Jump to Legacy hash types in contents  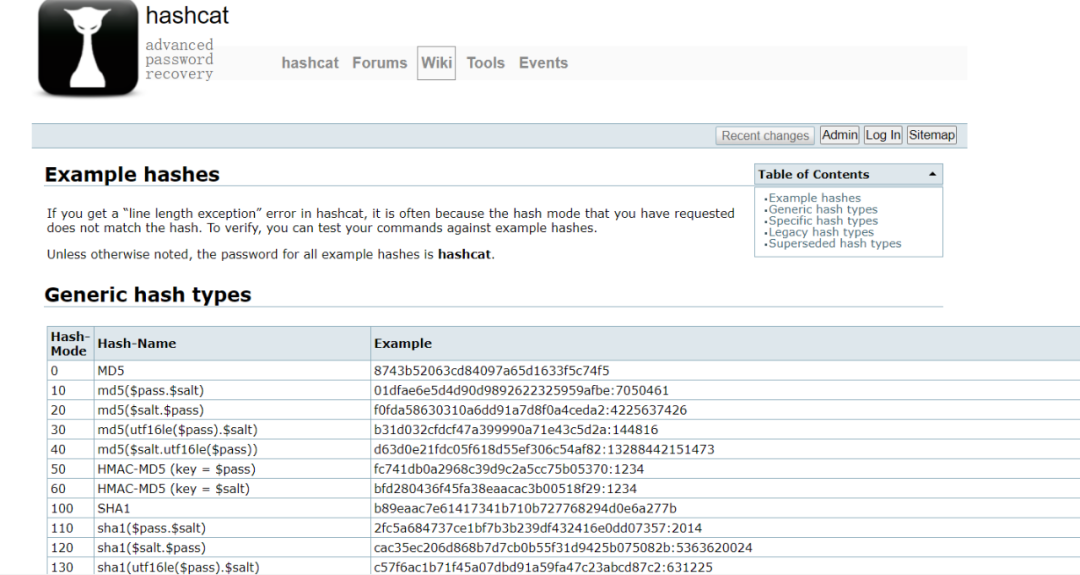coord(821,232)
